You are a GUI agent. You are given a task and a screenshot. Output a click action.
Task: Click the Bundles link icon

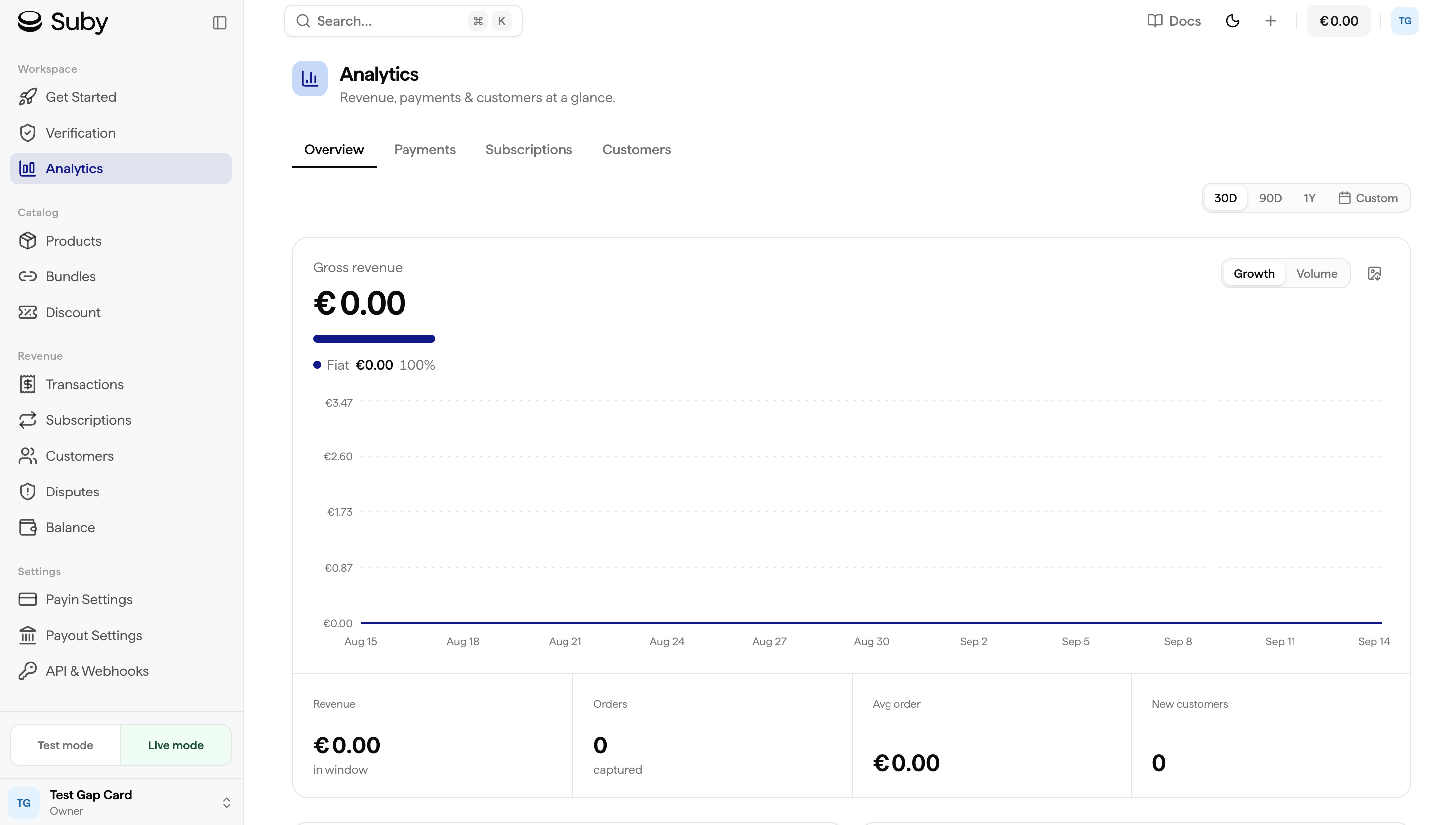pyautogui.click(x=28, y=276)
